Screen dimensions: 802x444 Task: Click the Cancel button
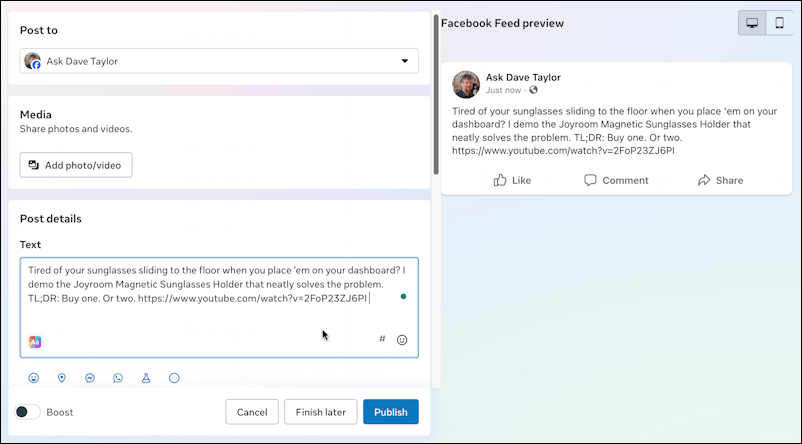click(252, 412)
